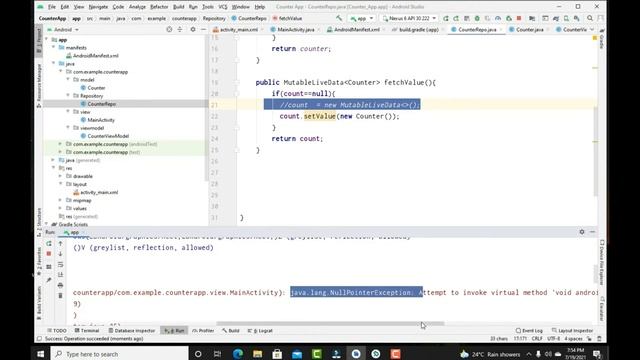Click the Attach Debugger icon in toolbar
640x360 pixels.
coord(509,18)
